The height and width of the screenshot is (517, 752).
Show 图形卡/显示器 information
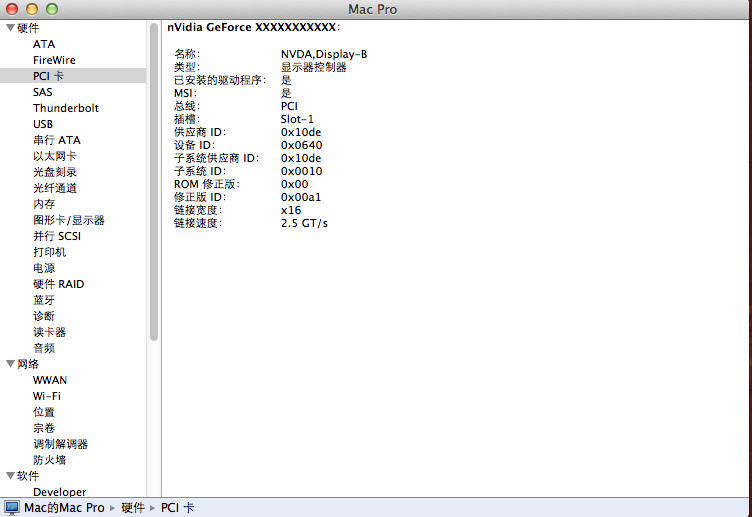(x=69, y=220)
